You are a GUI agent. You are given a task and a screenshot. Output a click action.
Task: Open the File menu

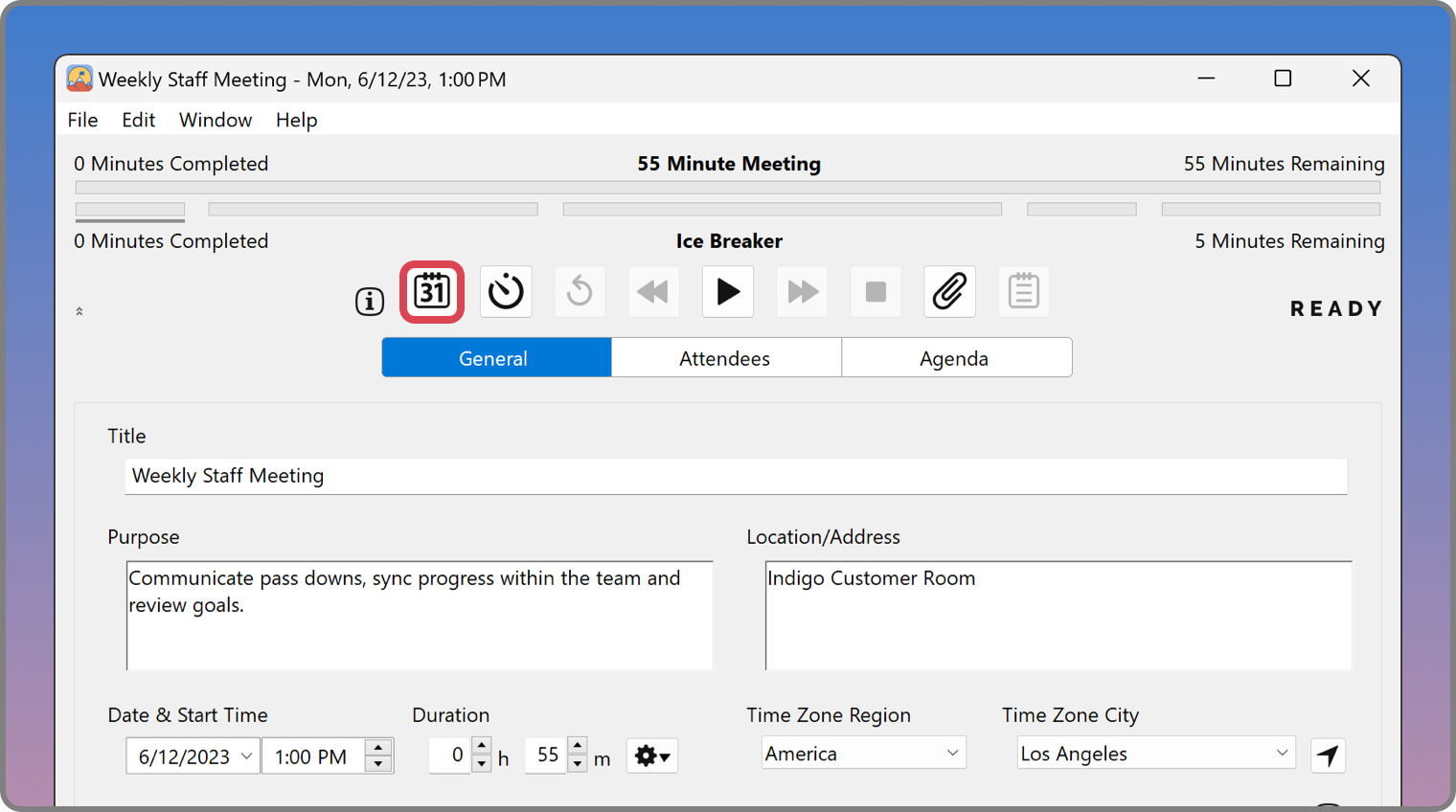(82, 120)
